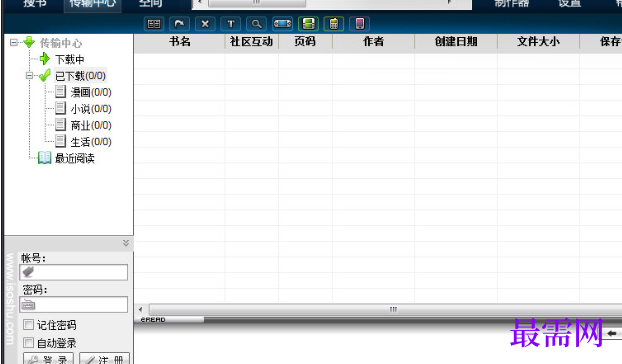Click the left arrow of the list scrollbar
622x364 pixels.
140,309
